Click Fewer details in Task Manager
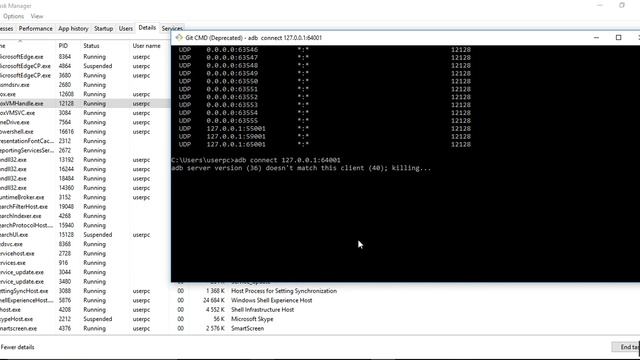 coord(18,347)
